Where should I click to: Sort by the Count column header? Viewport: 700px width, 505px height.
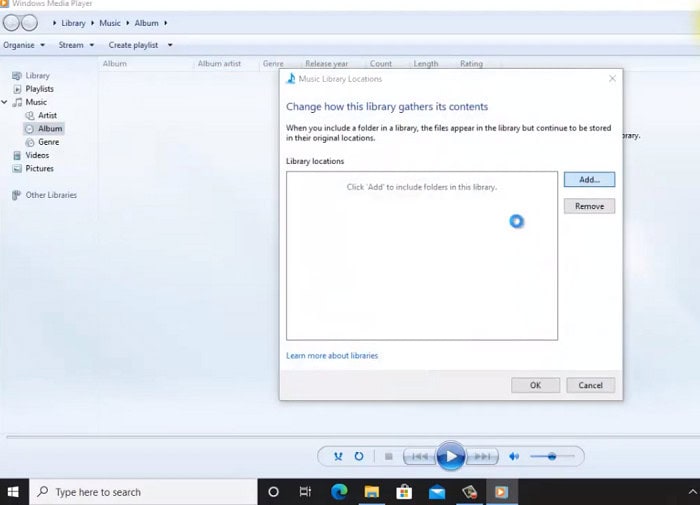[381, 63]
